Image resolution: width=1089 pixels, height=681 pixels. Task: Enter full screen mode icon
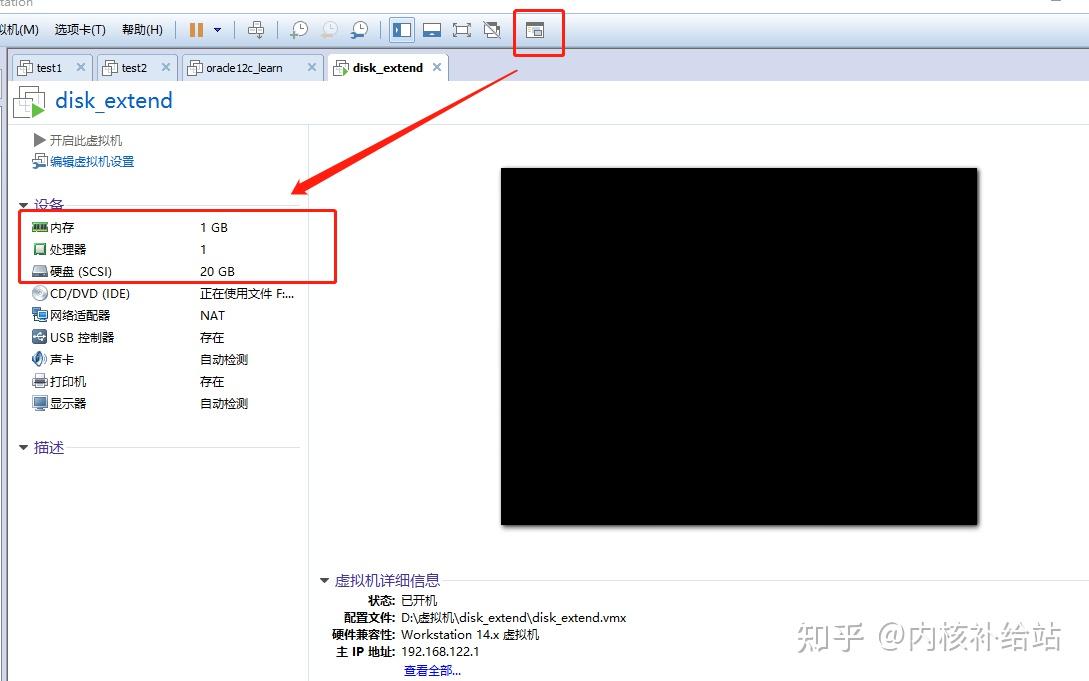[462, 30]
